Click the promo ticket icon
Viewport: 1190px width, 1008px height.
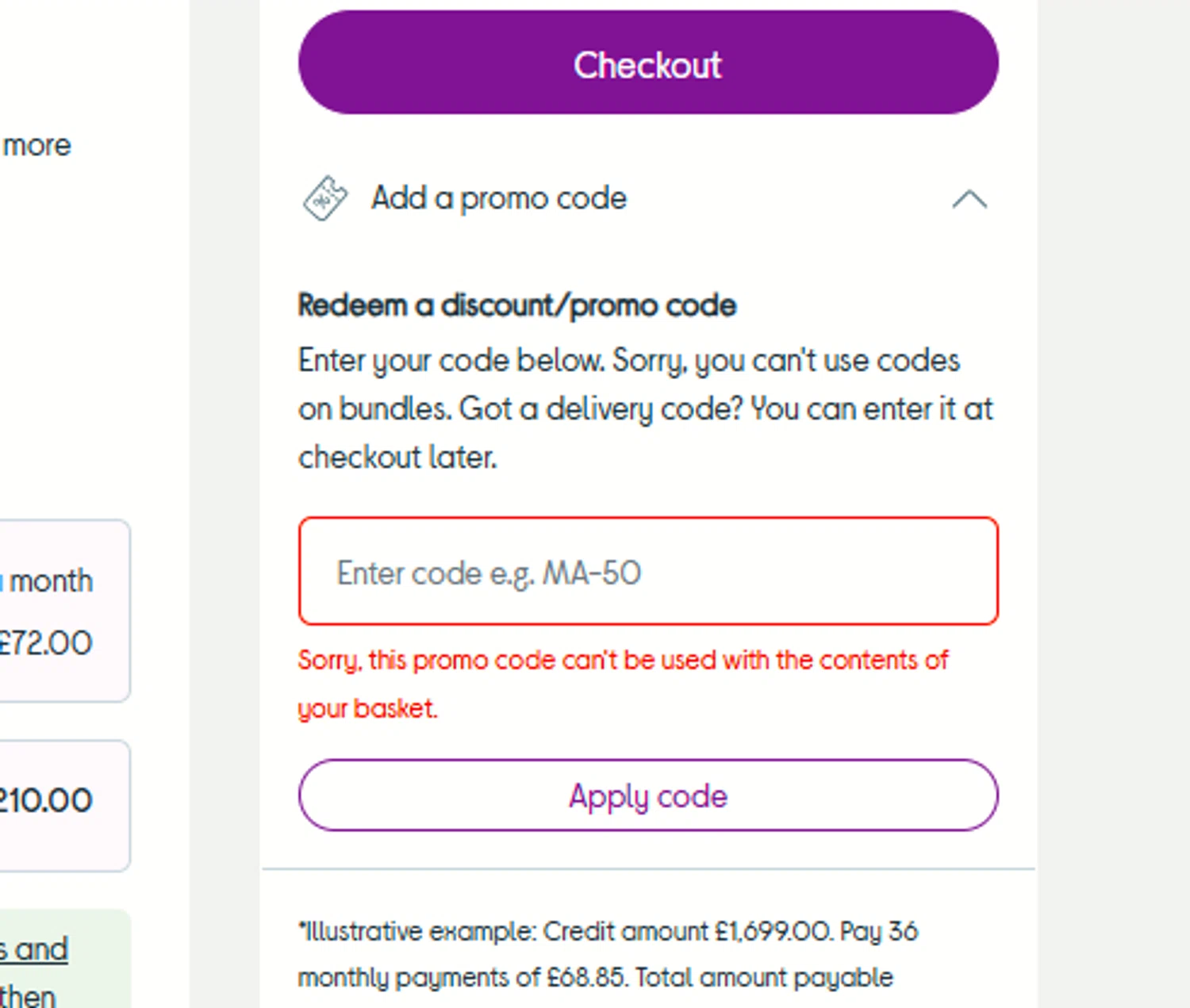tap(325, 198)
